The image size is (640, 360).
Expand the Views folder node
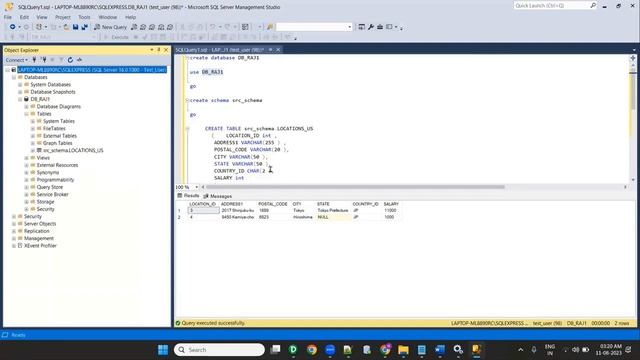tap(27, 158)
